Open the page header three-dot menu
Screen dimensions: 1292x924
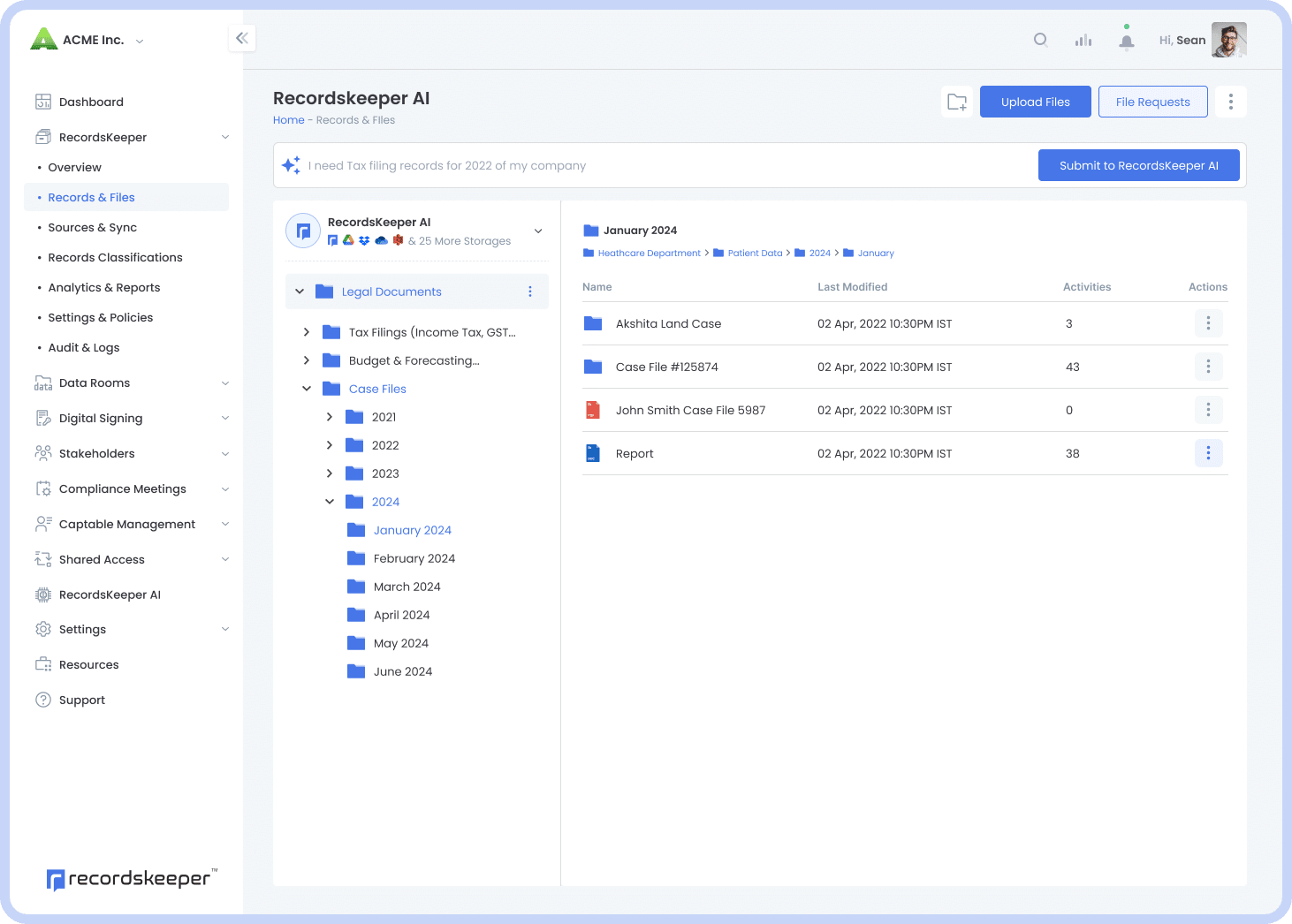click(1231, 102)
